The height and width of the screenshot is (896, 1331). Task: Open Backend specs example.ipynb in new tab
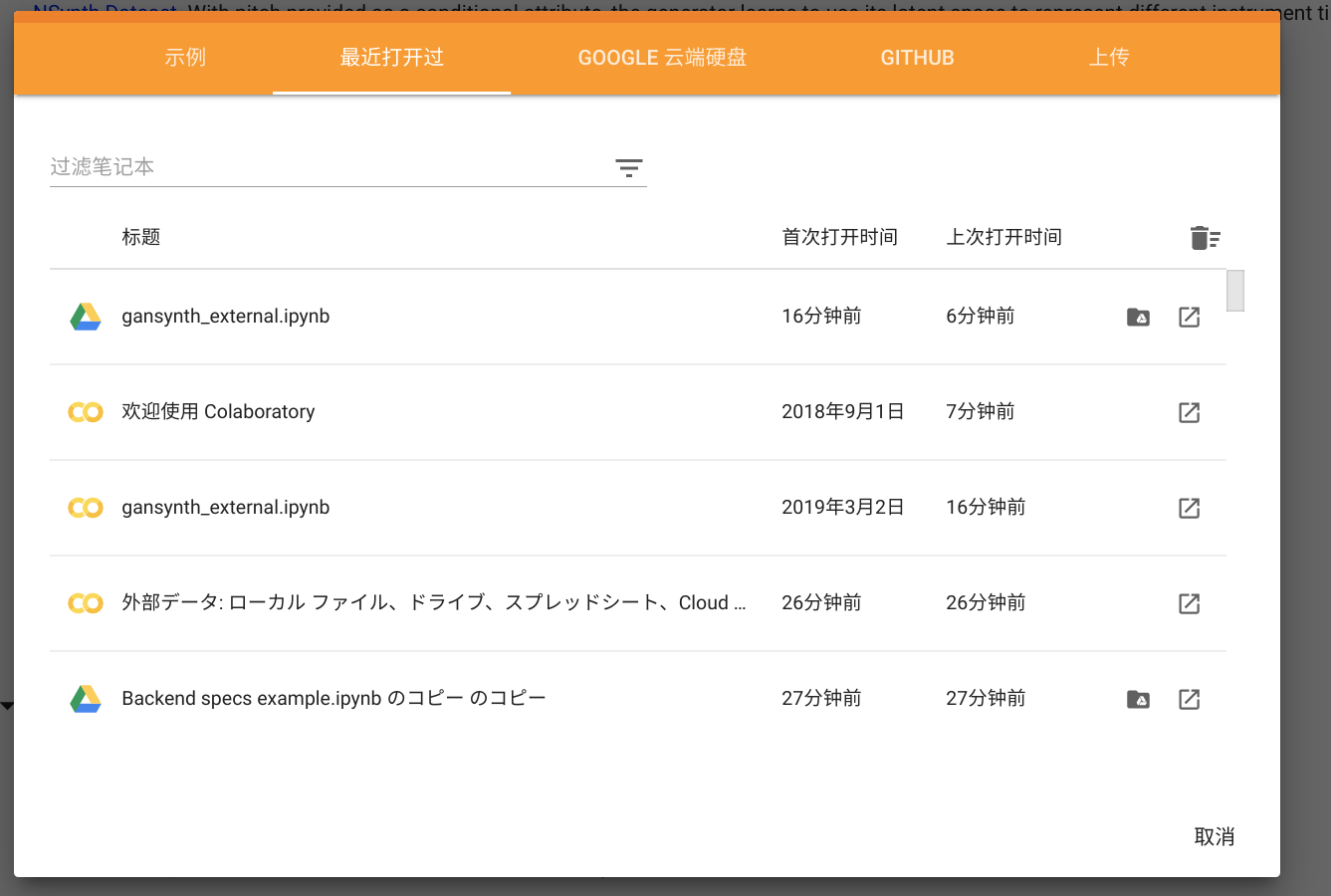pos(1189,700)
